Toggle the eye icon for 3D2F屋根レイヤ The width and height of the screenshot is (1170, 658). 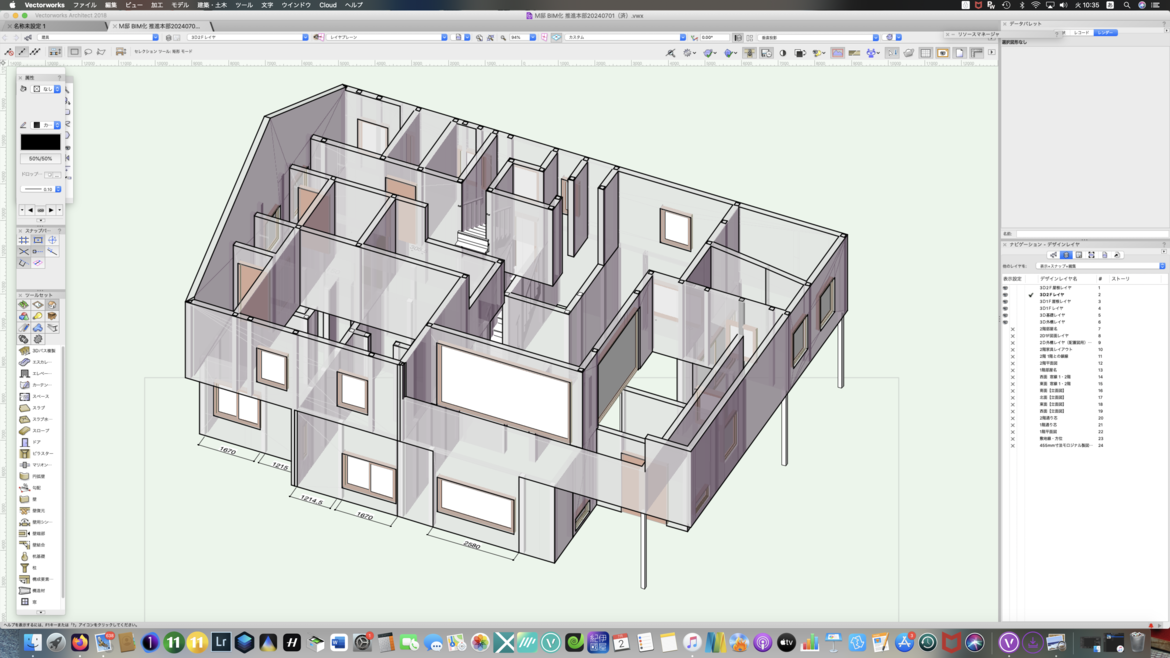[x=1005, y=288]
